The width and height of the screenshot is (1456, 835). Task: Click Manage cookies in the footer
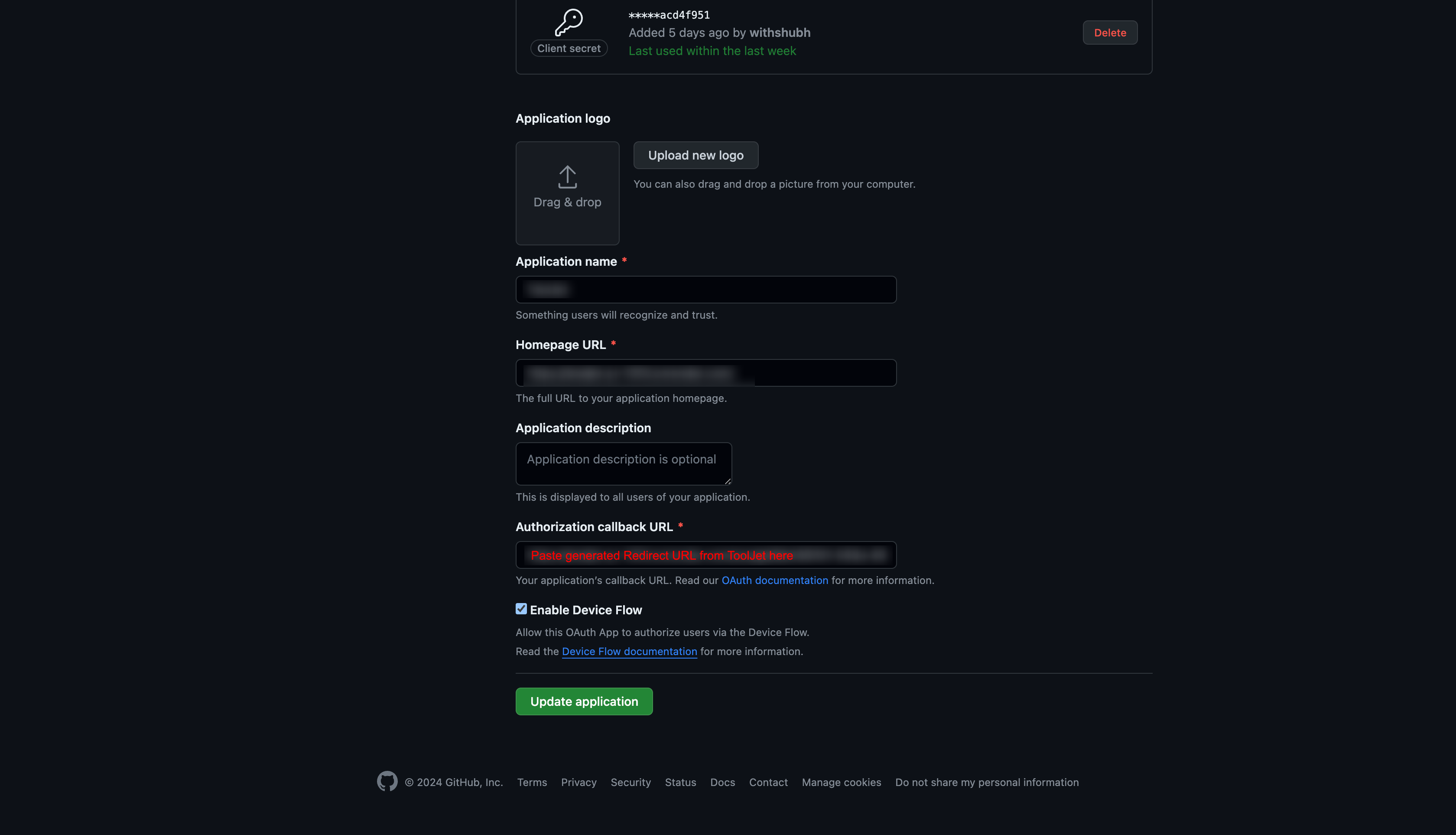point(841,782)
